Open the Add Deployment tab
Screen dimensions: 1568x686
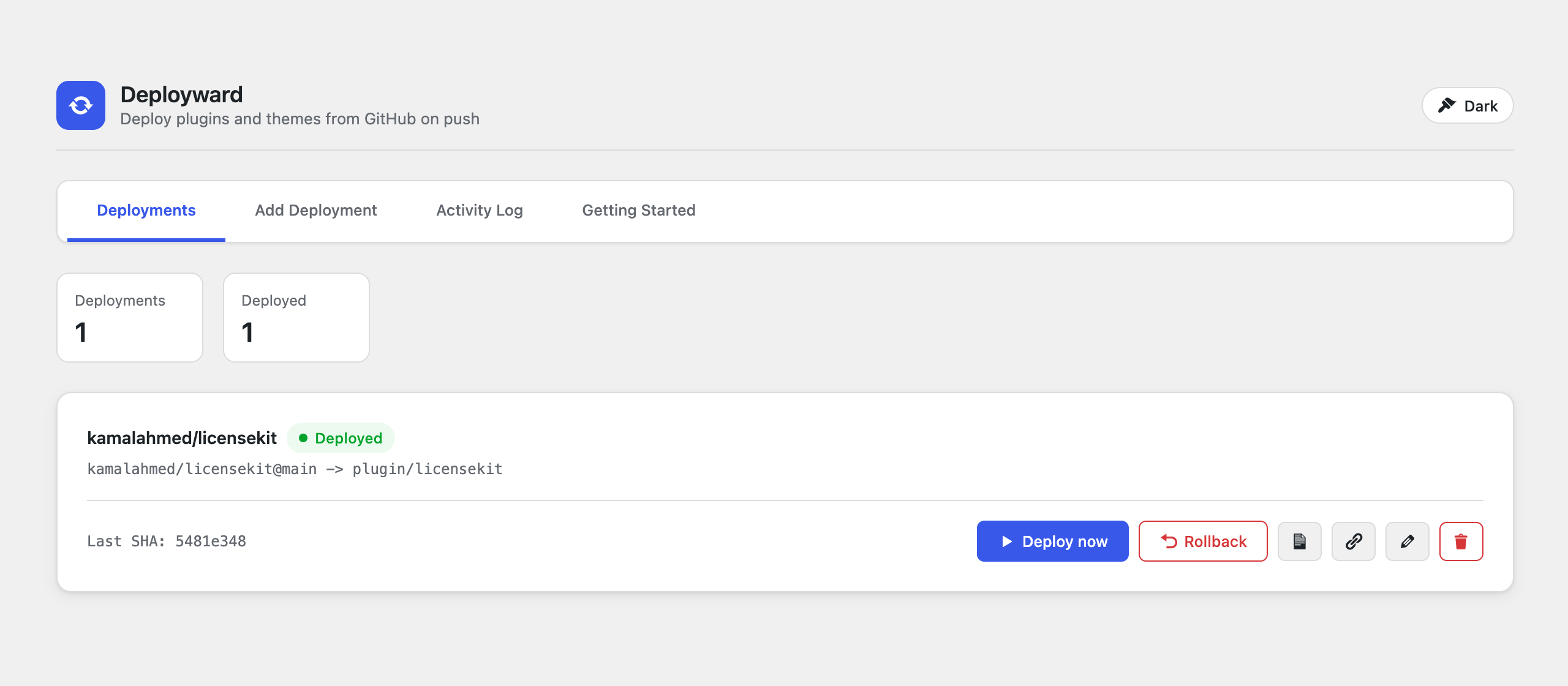[316, 210]
